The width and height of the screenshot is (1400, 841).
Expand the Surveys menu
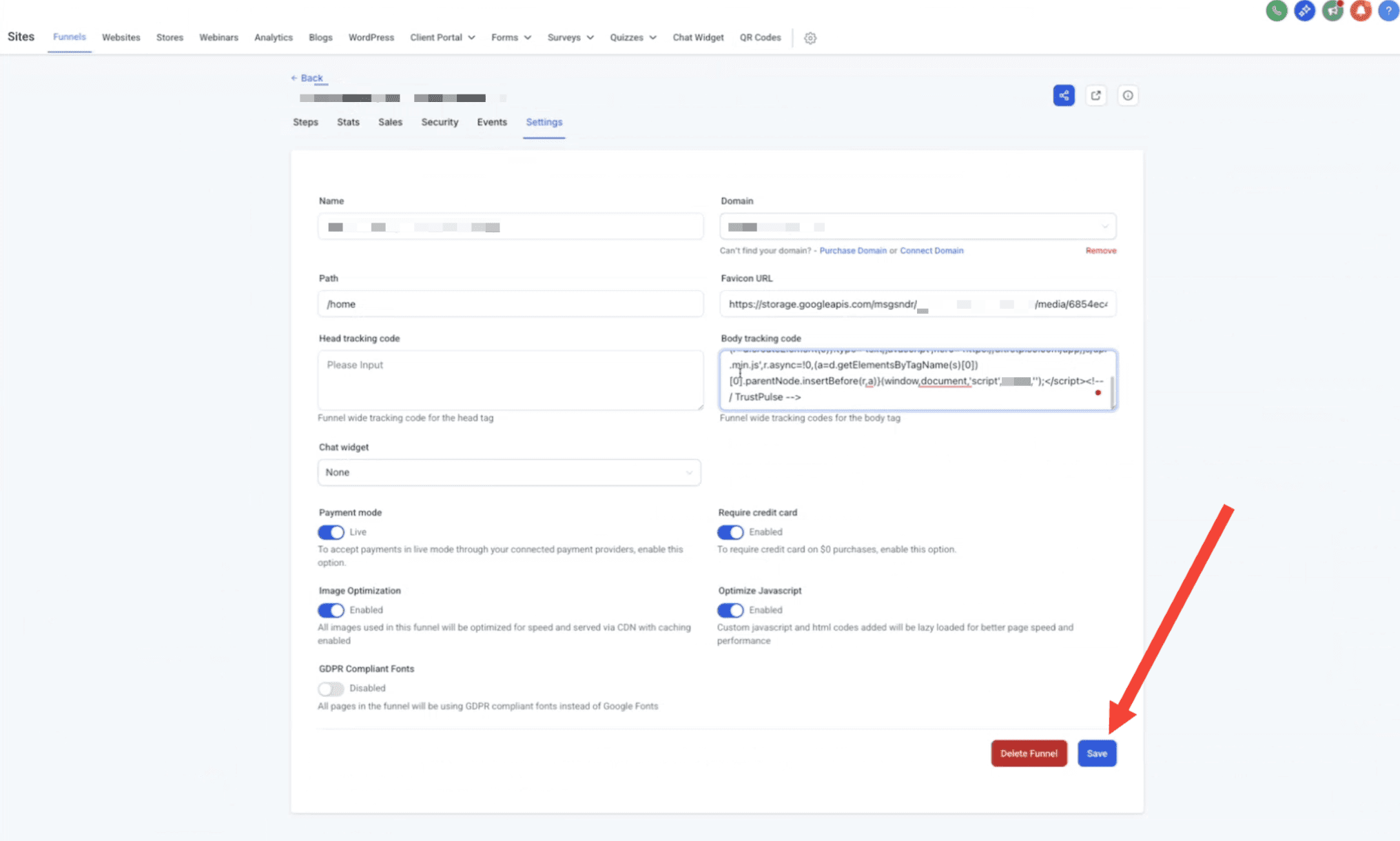pyautogui.click(x=570, y=37)
